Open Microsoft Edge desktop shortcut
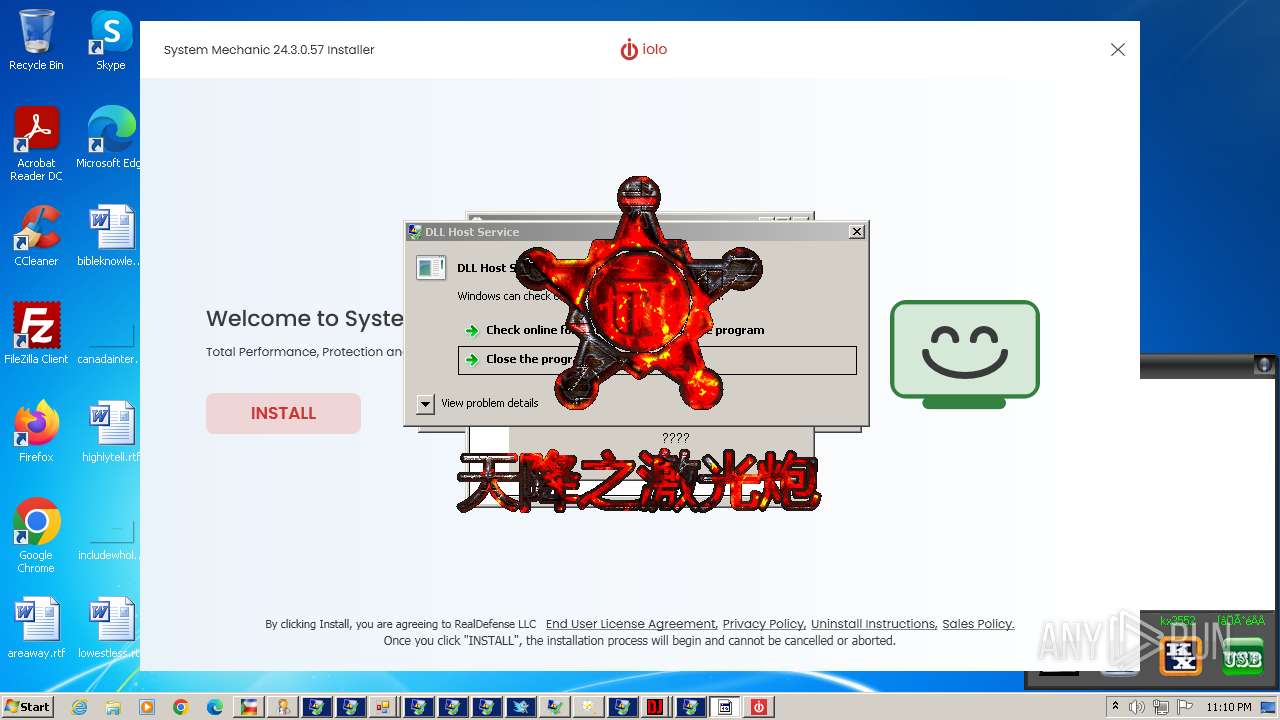 [110, 138]
